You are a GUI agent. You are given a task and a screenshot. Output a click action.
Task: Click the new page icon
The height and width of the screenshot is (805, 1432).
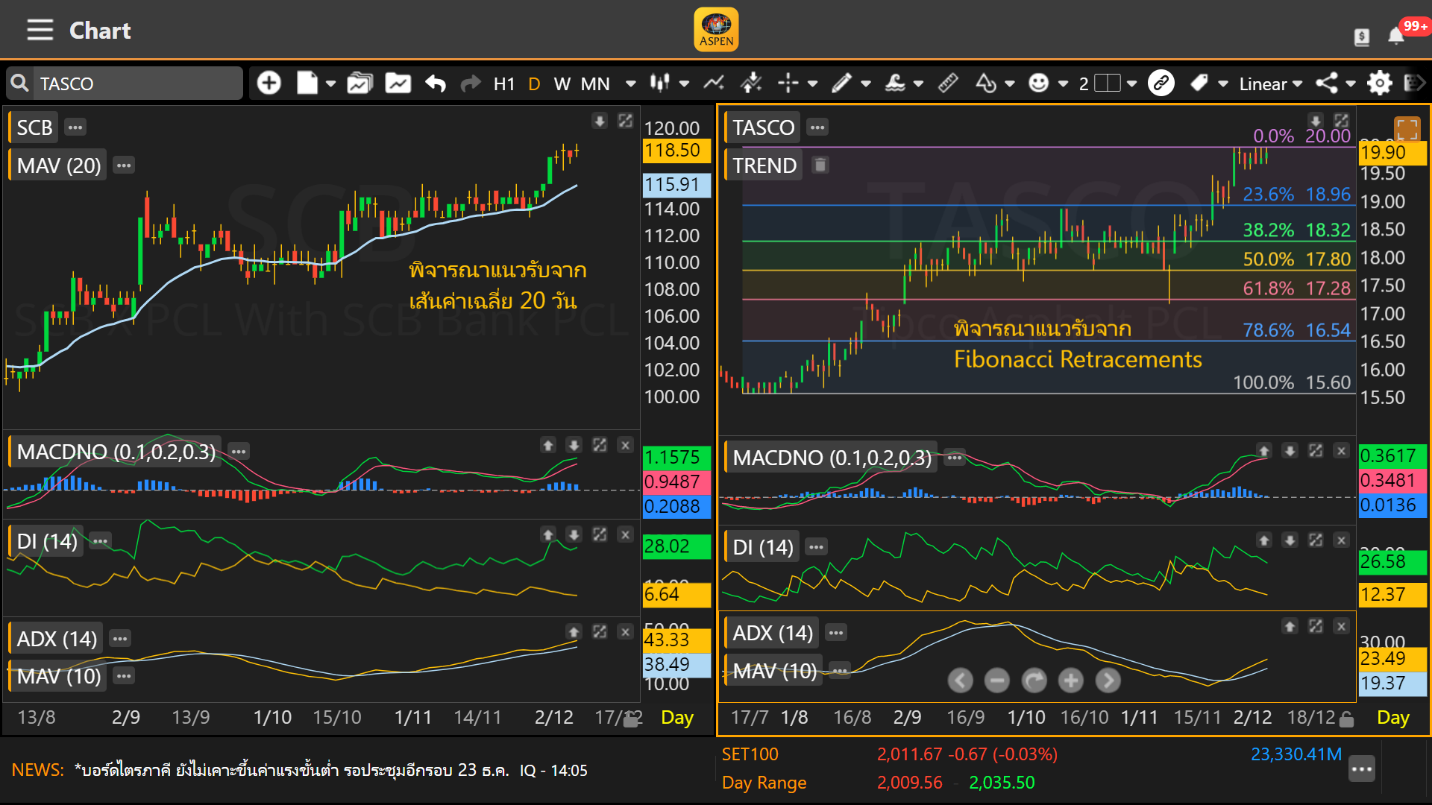point(307,83)
